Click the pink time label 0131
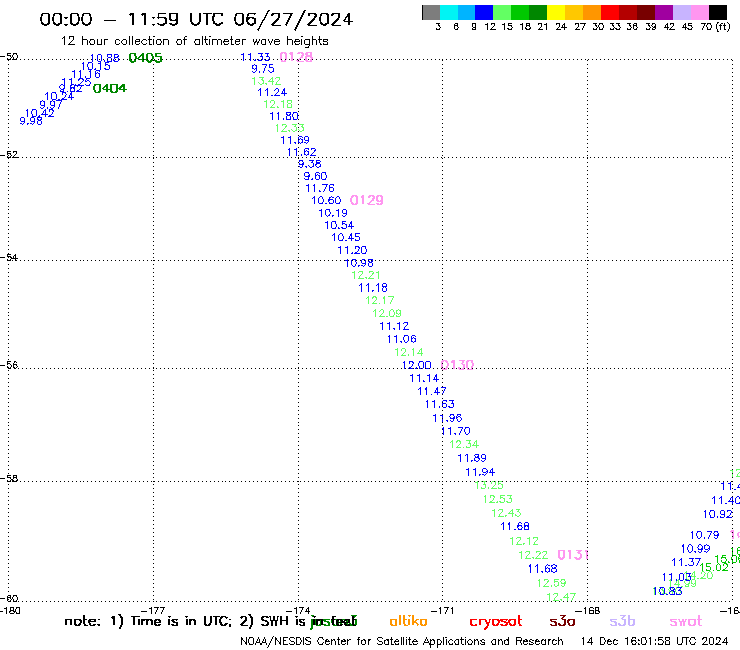This screenshot has width=740, height=650. (573, 555)
